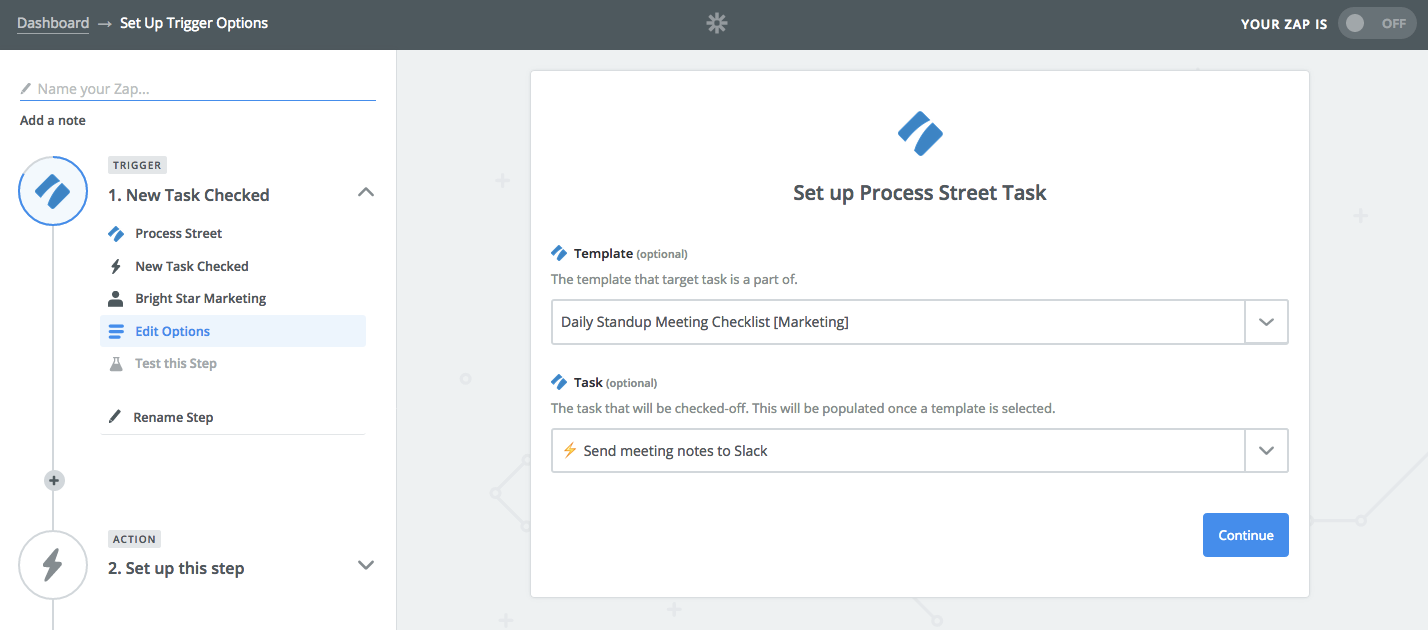The height and width of the screenshot is (630, 1428).
Task: Click the lightning bolt icon beside New Task Checked
Action: tap(116, 266)
